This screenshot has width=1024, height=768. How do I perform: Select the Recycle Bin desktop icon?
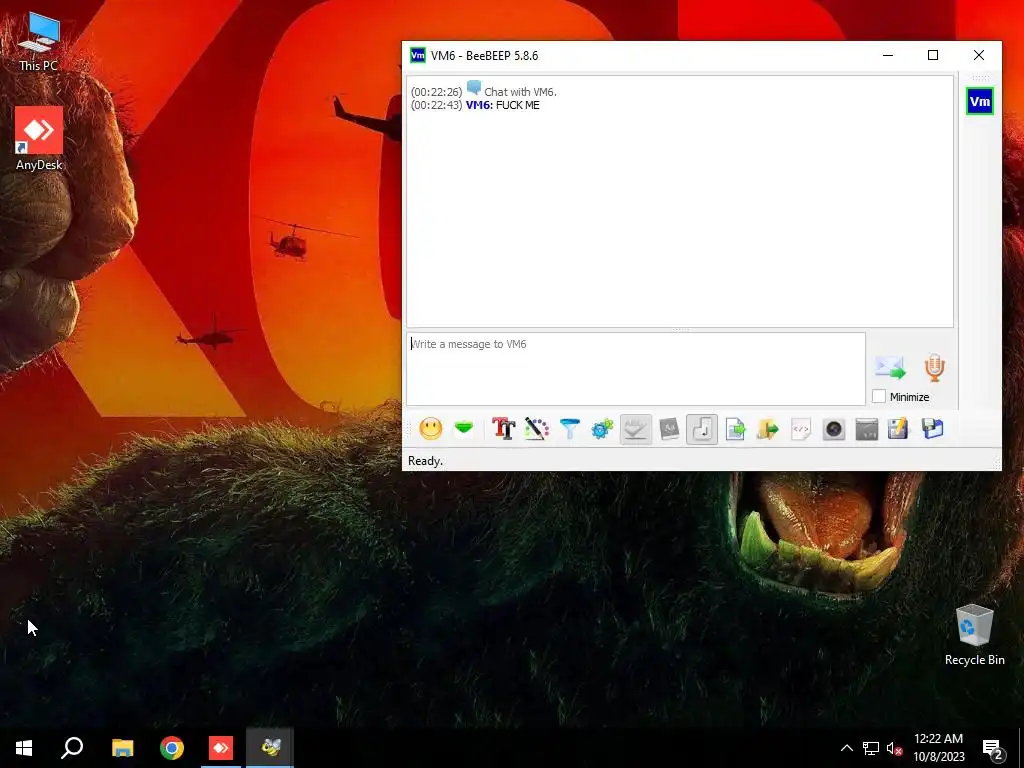coord(974,635)
